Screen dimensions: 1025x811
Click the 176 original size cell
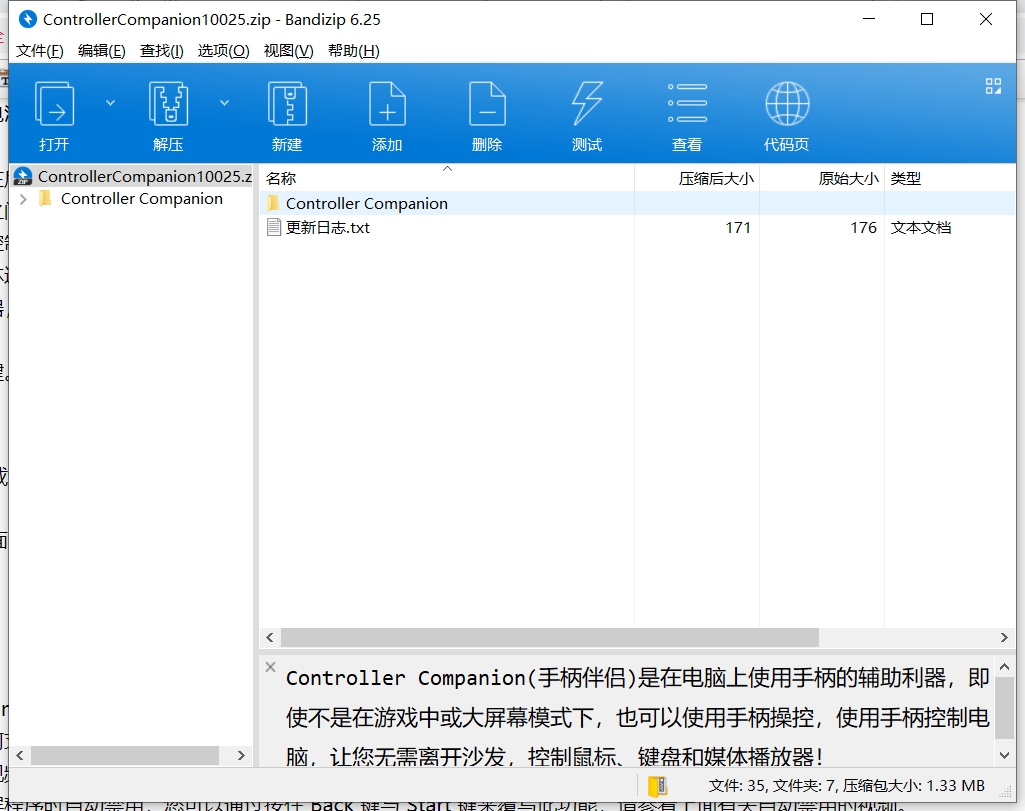(x=863, y=227)
